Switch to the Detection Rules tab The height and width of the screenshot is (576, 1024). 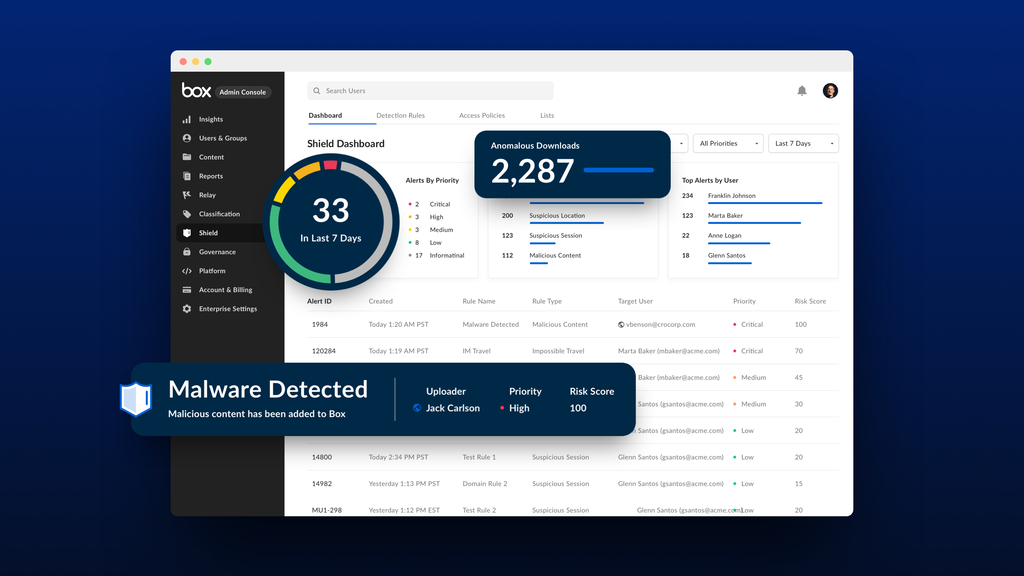[x=400, y=116]
